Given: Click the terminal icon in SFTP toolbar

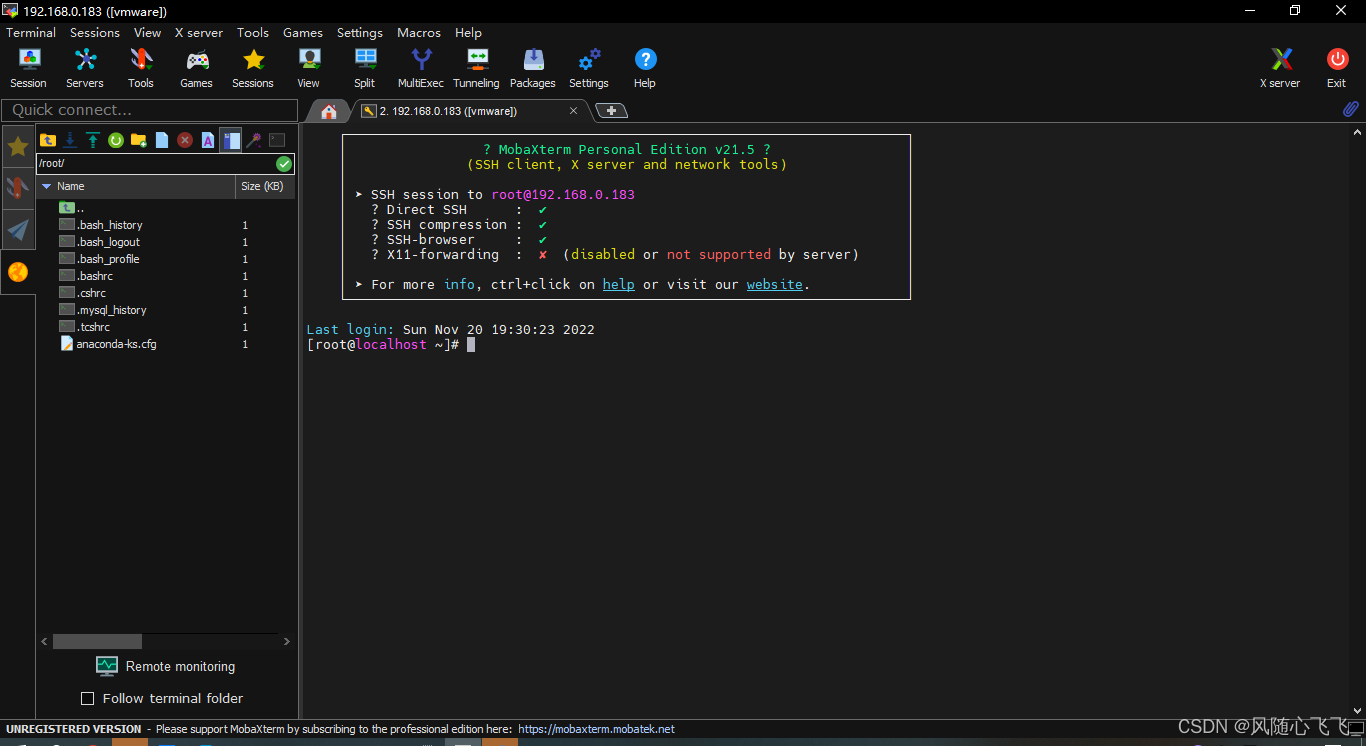Looking at the screenshot, I should tap(277, 140).
